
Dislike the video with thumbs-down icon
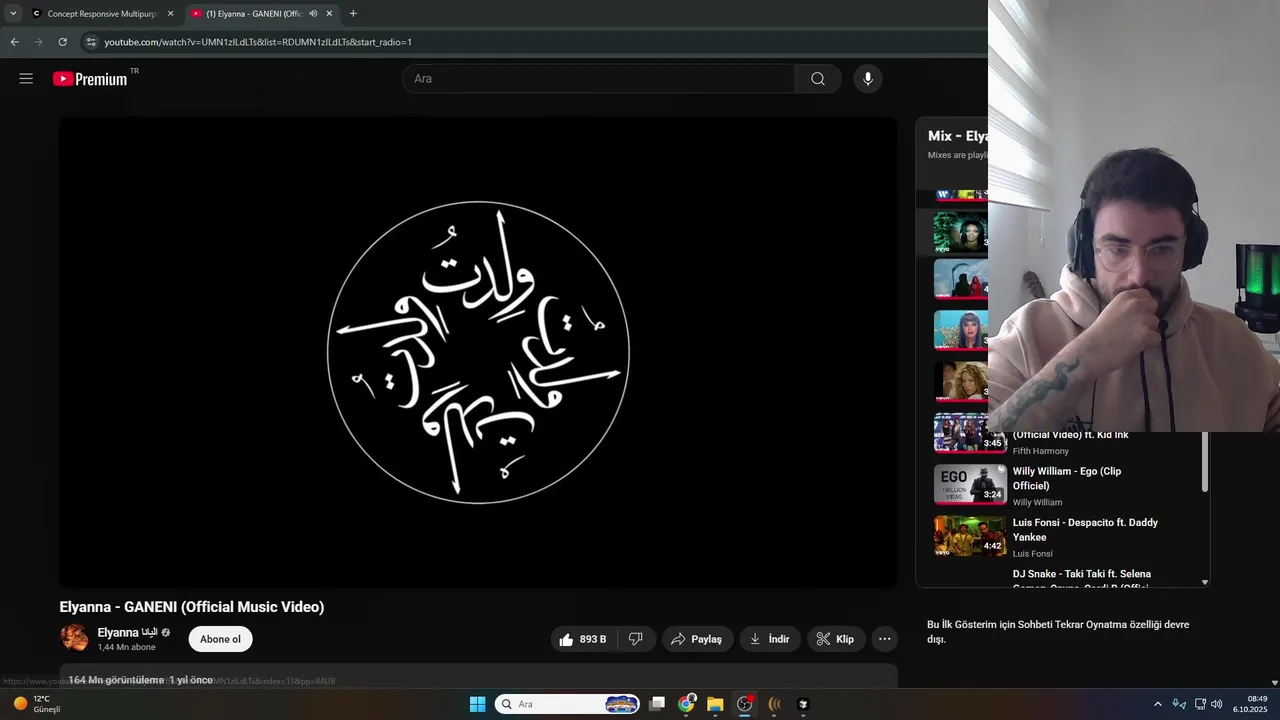click(x=636, y=639)
